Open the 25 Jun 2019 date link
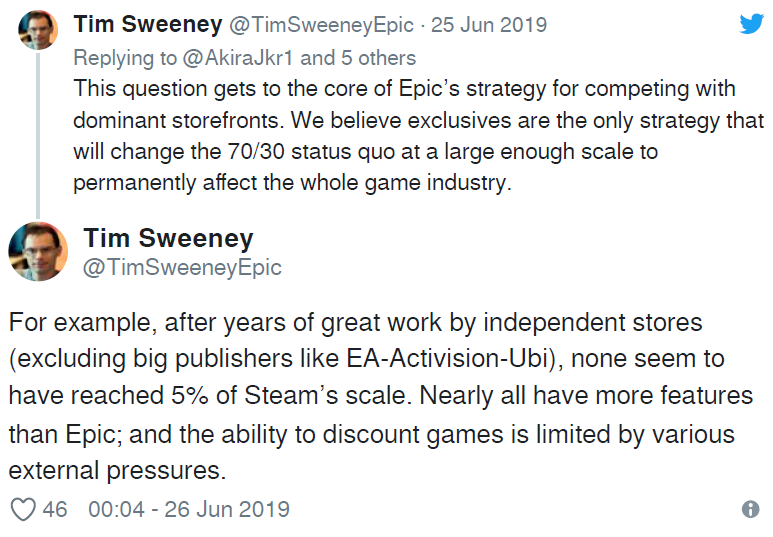 click(x=489, y=25)
